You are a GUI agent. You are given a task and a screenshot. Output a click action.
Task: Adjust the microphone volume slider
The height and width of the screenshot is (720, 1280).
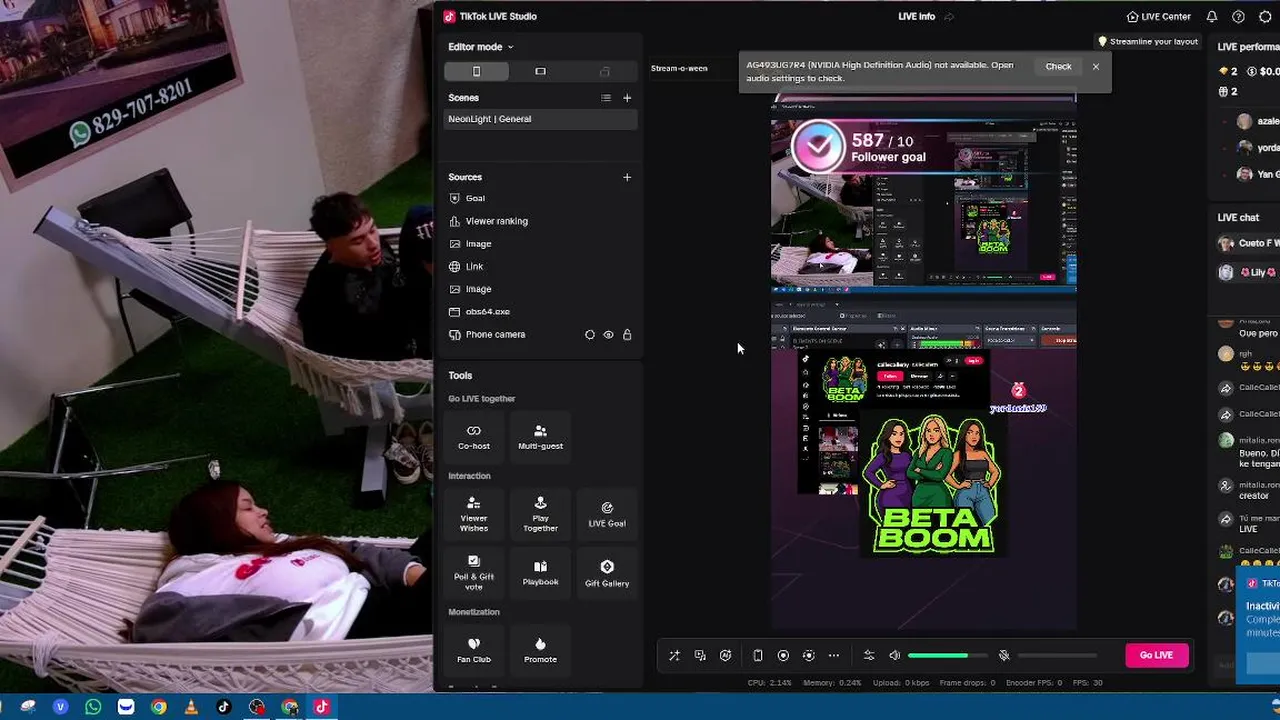pos(1057,656)
